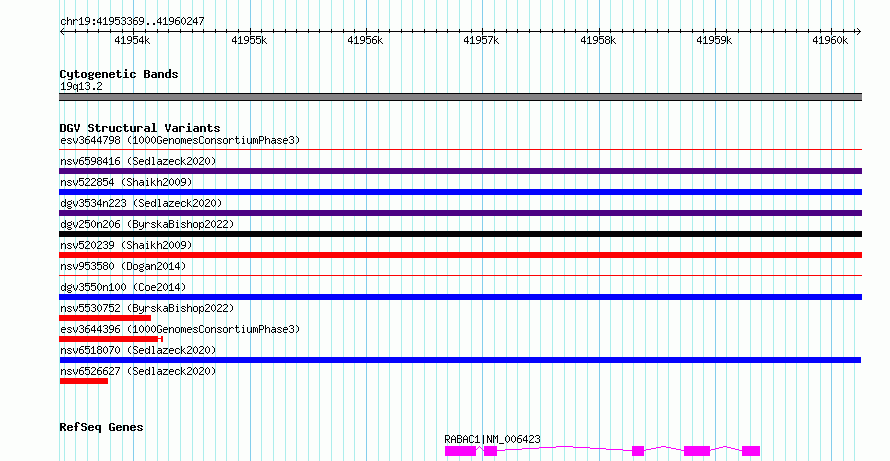
Task: Select the short red nsv5530752 variant bar
Action: coord(105,318)
